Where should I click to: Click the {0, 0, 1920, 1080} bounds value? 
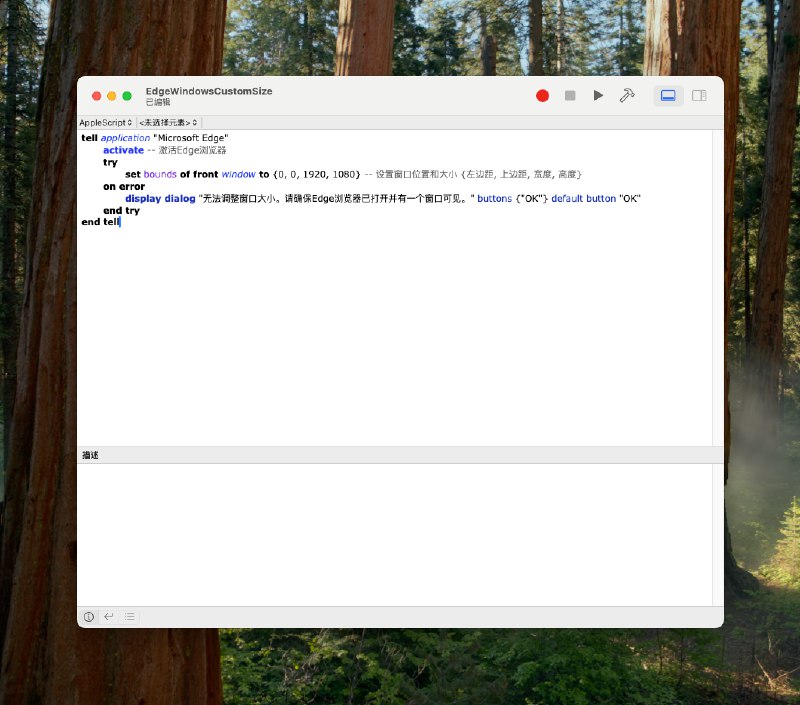click(x=317, y=174)
